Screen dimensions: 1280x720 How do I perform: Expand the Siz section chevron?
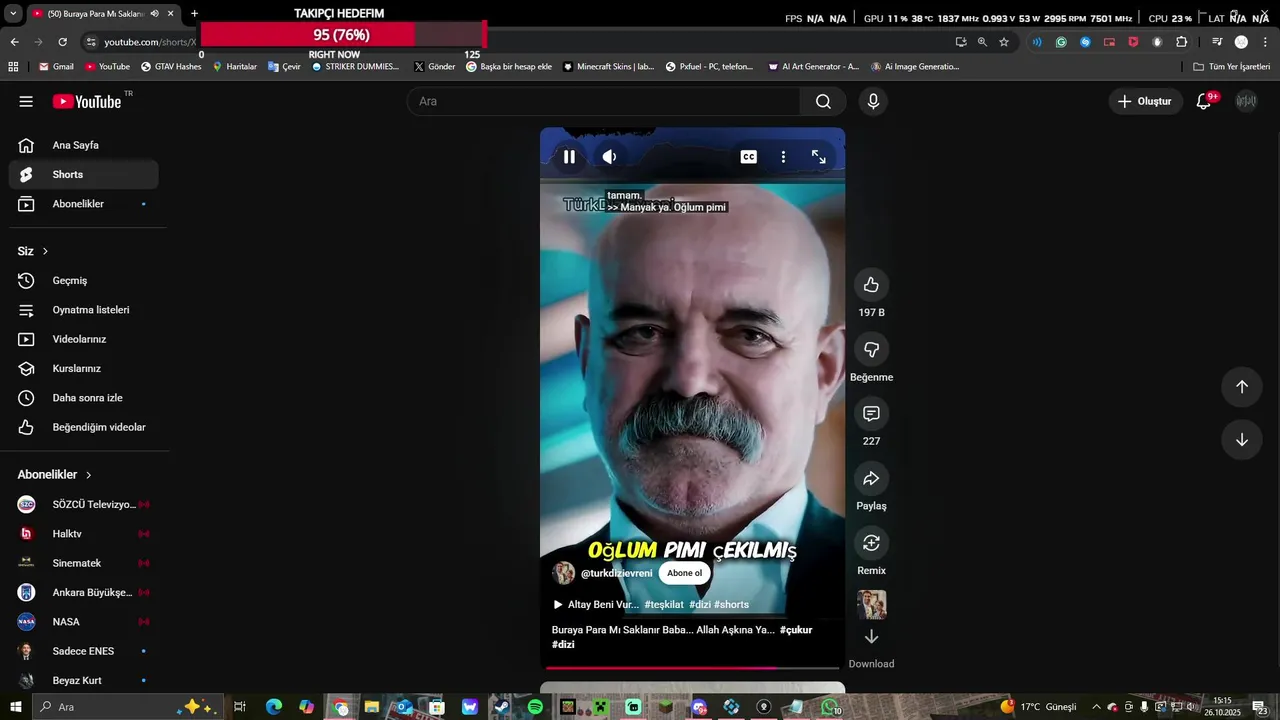tap(45, 251)
